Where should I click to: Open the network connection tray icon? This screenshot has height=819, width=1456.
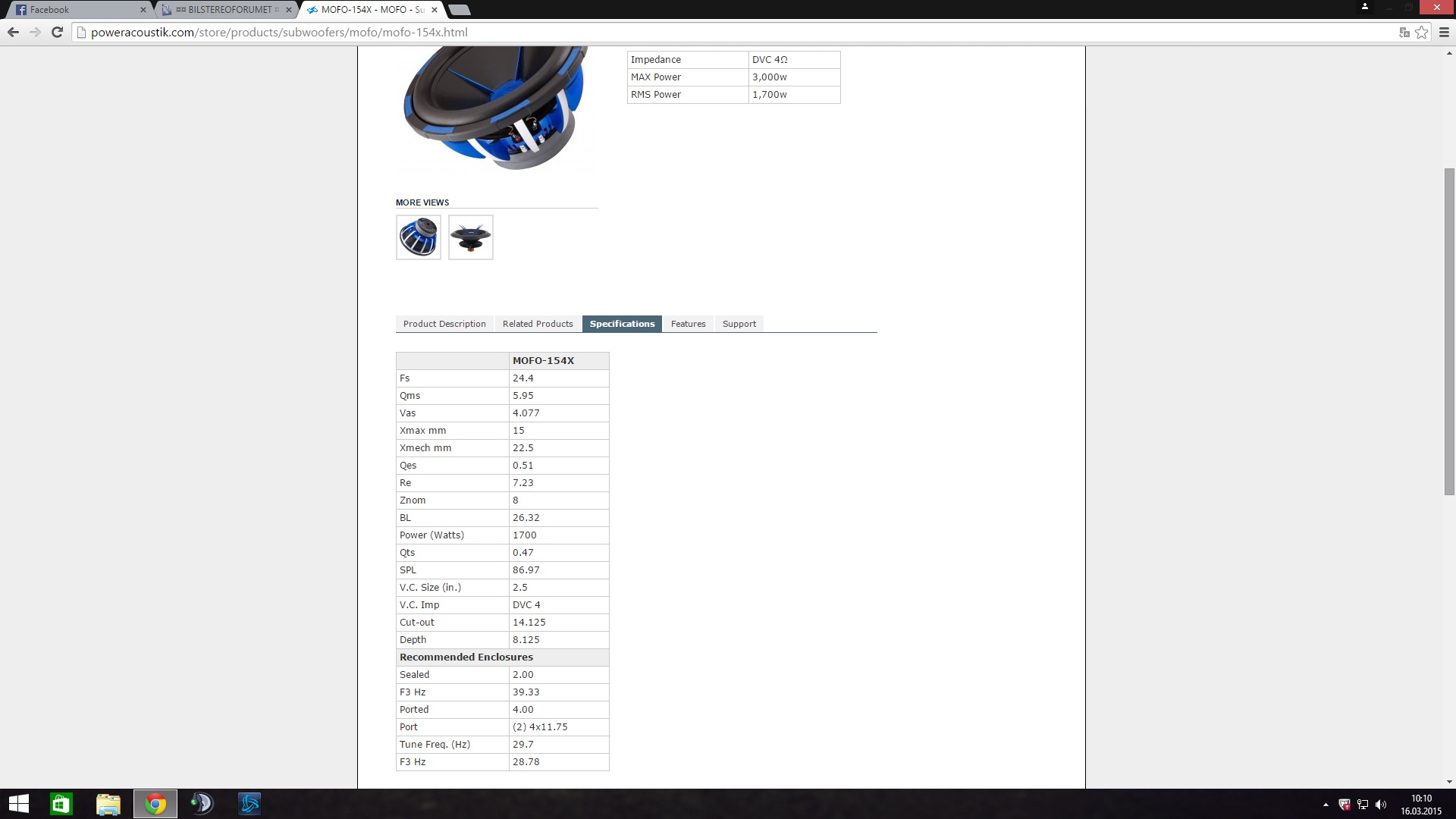(1363, 805)
